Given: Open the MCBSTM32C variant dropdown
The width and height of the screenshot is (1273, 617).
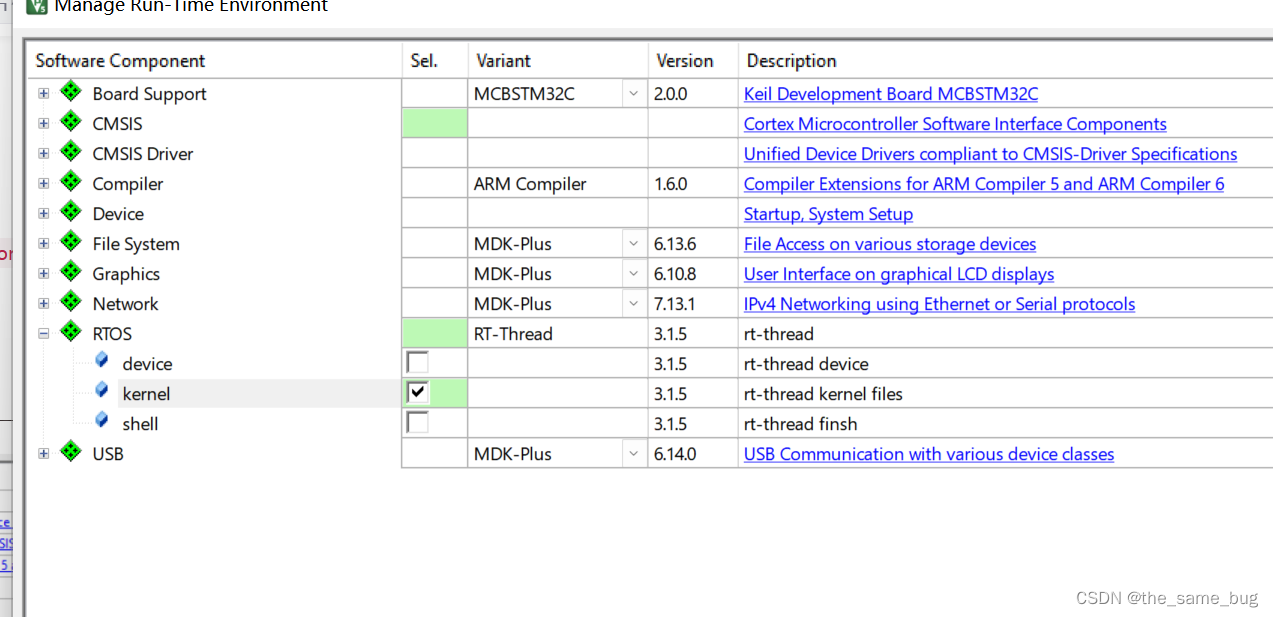Looking at the screenshot, I should tap(633, 94).
